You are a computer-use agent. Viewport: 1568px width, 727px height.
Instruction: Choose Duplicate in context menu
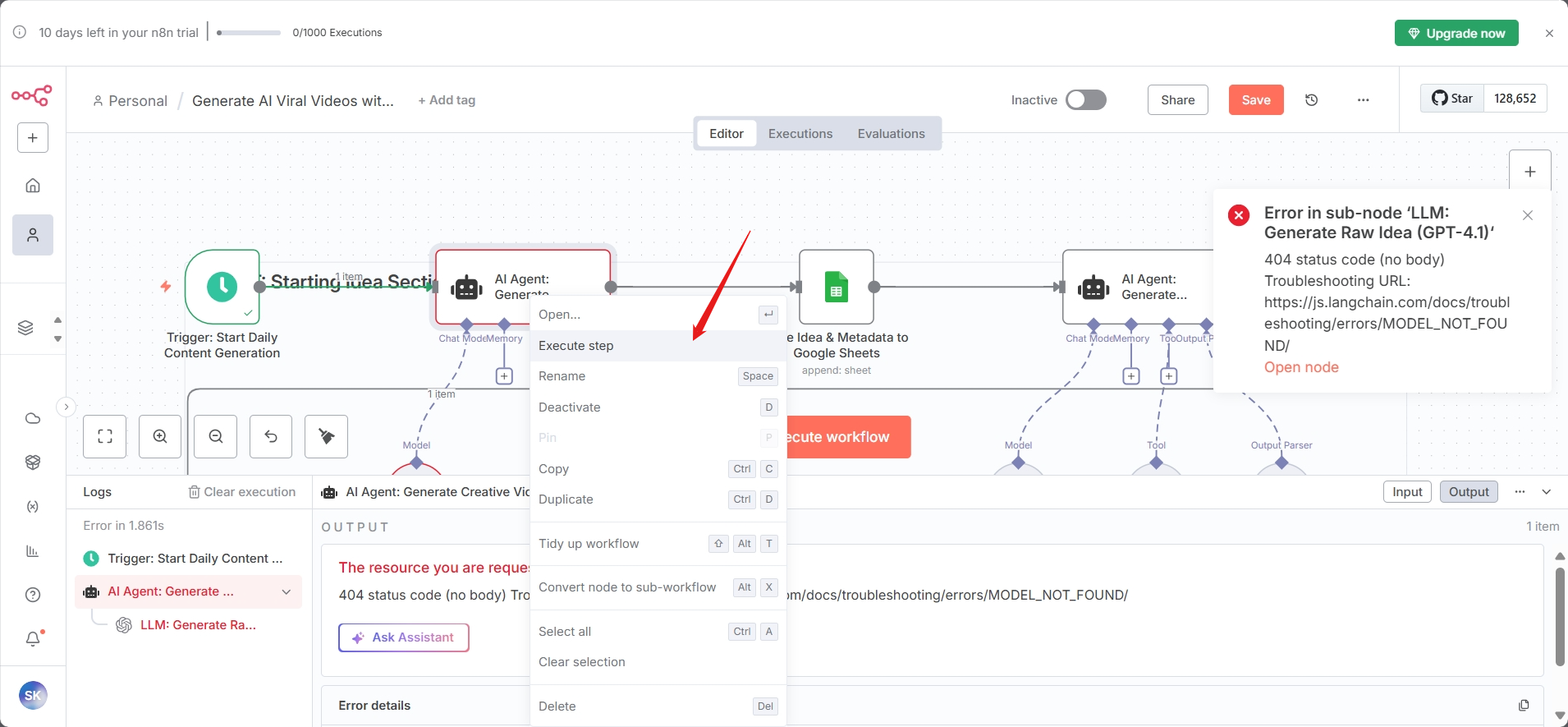tap(658, 499)
